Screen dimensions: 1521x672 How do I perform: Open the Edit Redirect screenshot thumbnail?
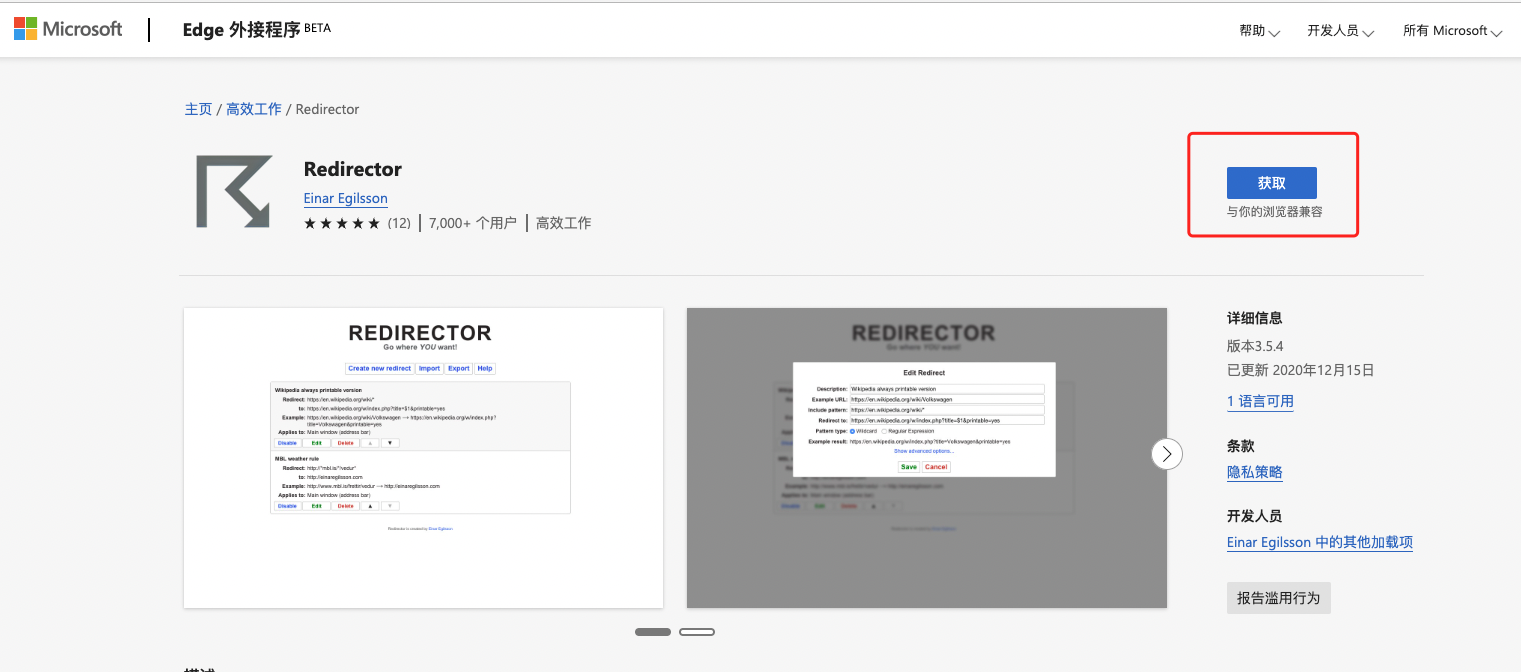click(x=926, y=457)
